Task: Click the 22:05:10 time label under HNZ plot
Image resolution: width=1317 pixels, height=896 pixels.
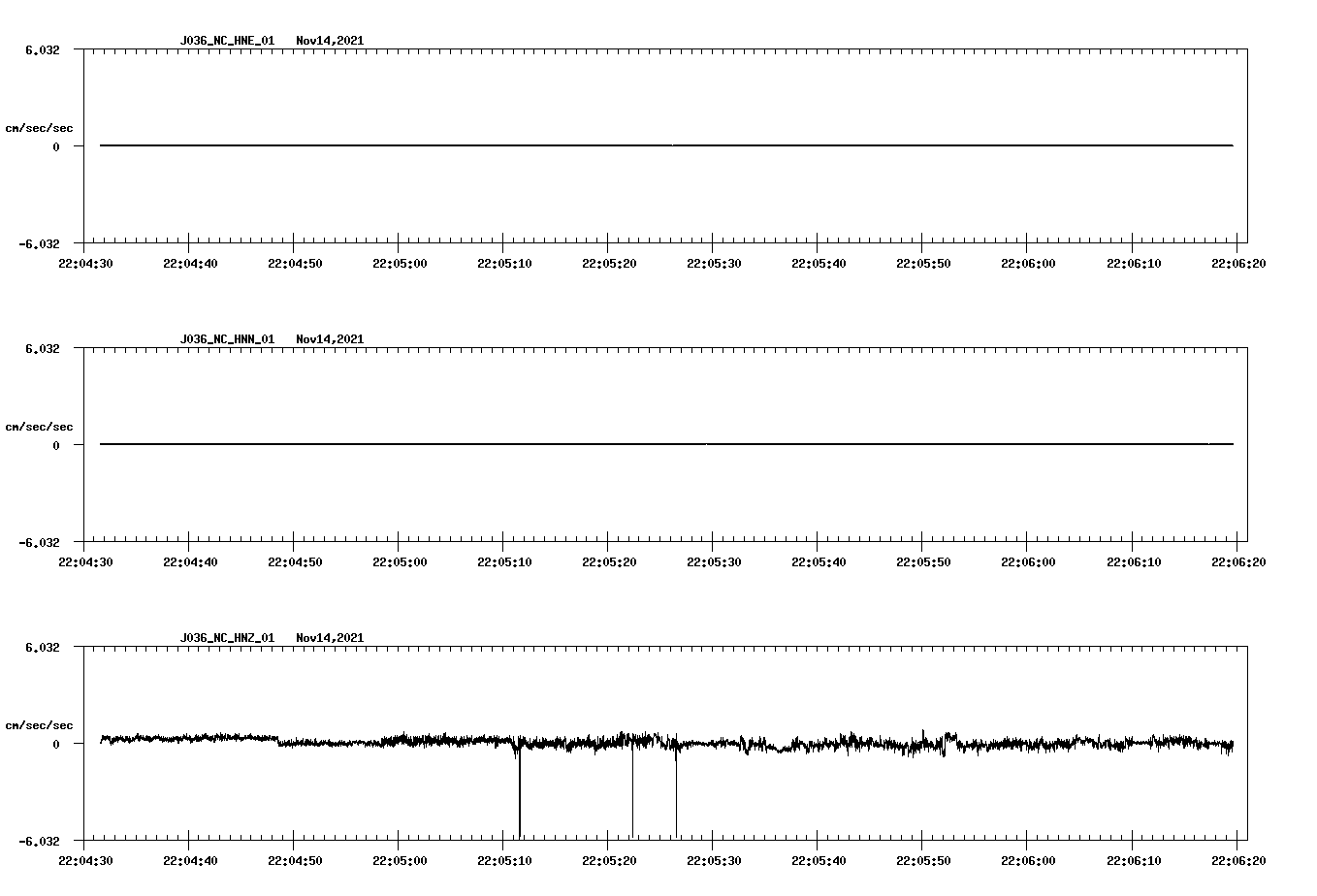Action: coord(504,860)
